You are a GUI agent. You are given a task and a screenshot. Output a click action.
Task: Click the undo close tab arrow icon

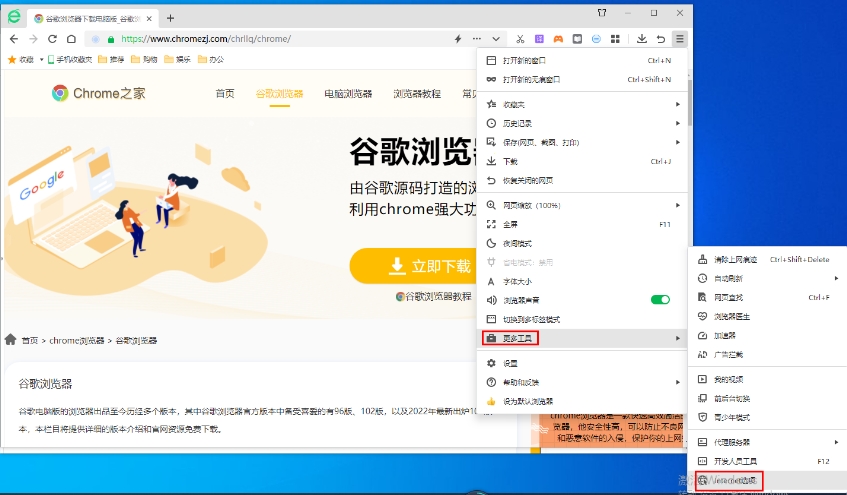coord(661,39)
